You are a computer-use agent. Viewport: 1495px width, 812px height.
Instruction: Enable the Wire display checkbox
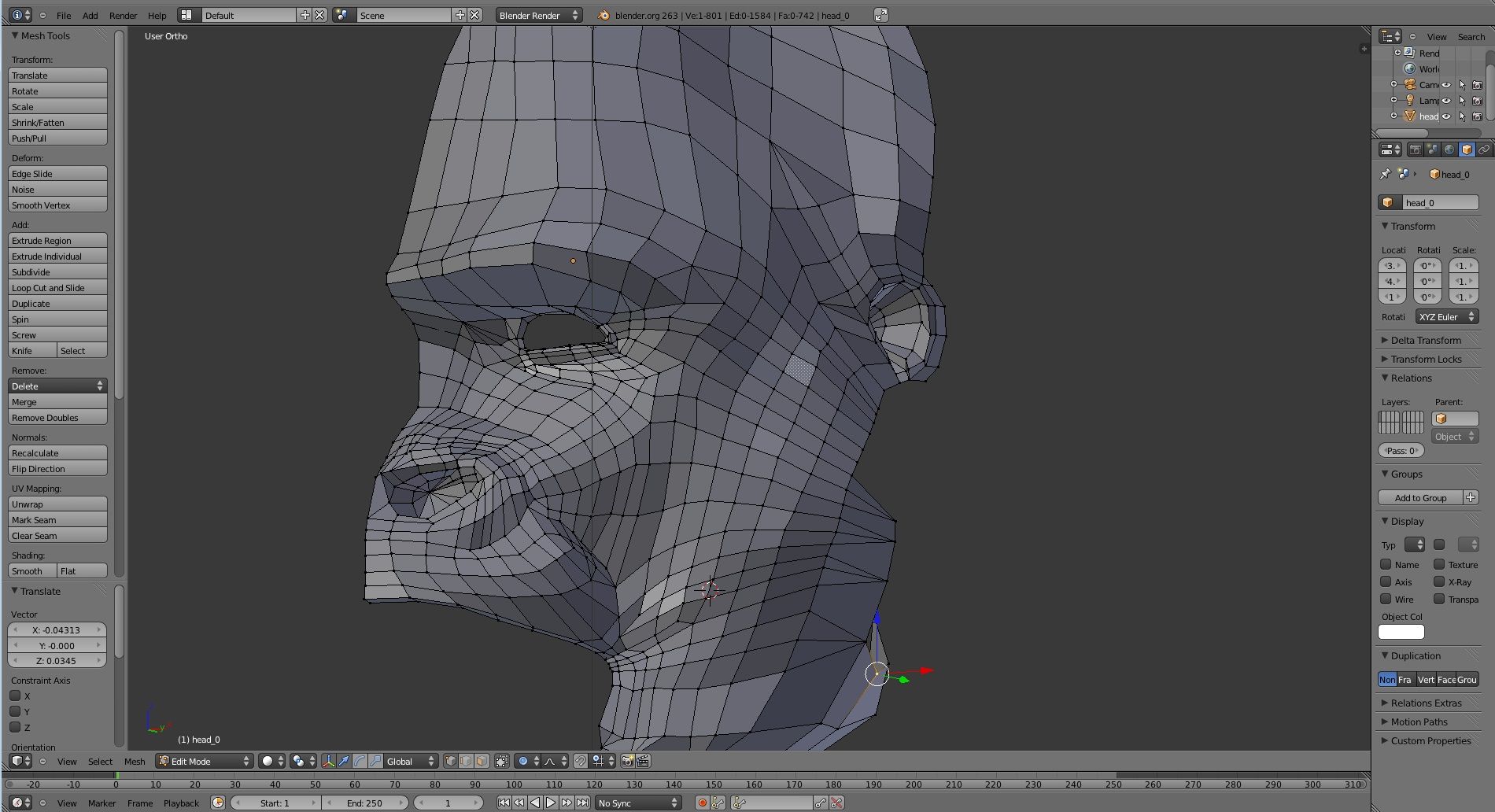pyautogui.click(x=1386, y=599)
